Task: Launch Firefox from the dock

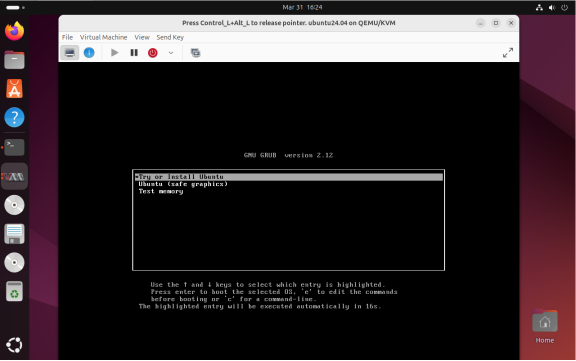Action: pyautogui.click(x=14, y=31)
